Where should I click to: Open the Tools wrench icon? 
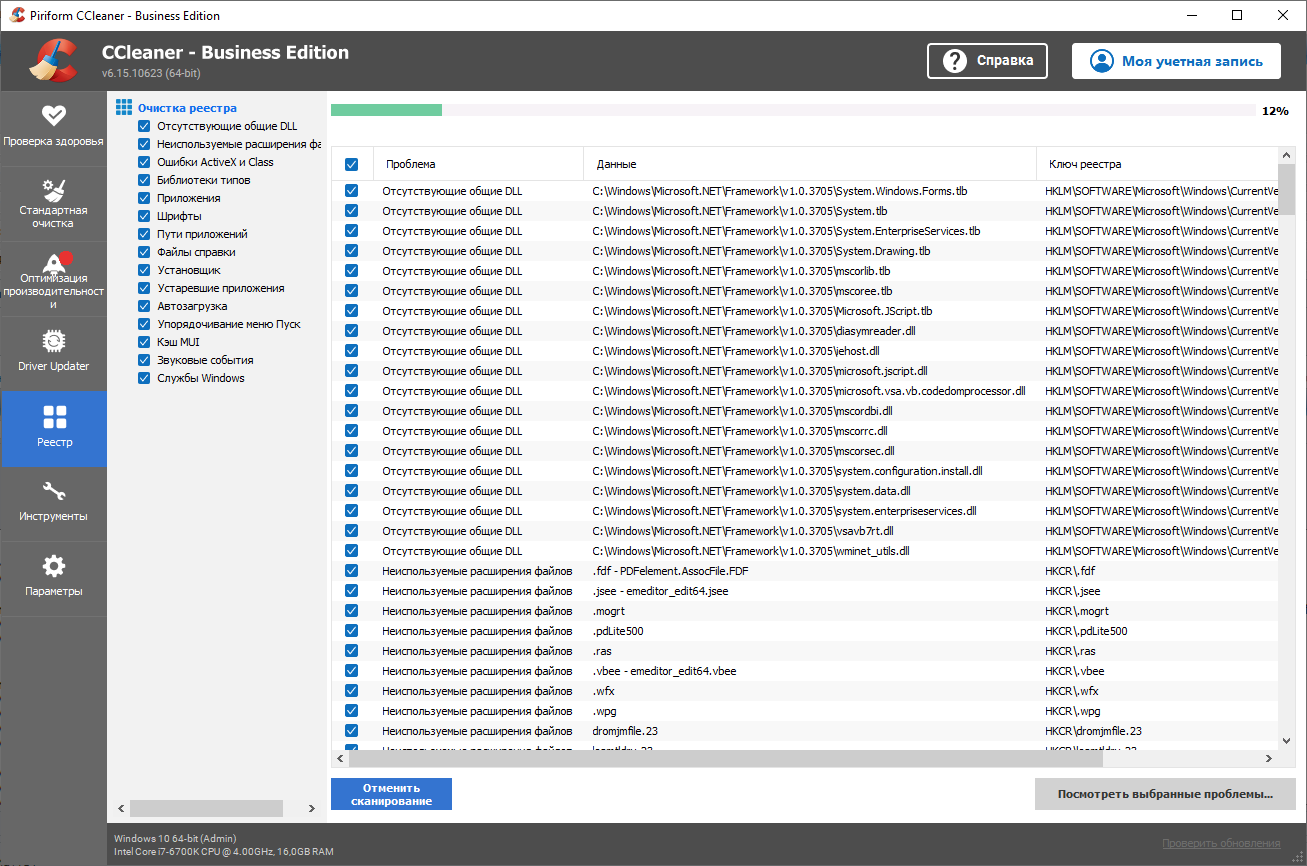[x=54, y=492]
